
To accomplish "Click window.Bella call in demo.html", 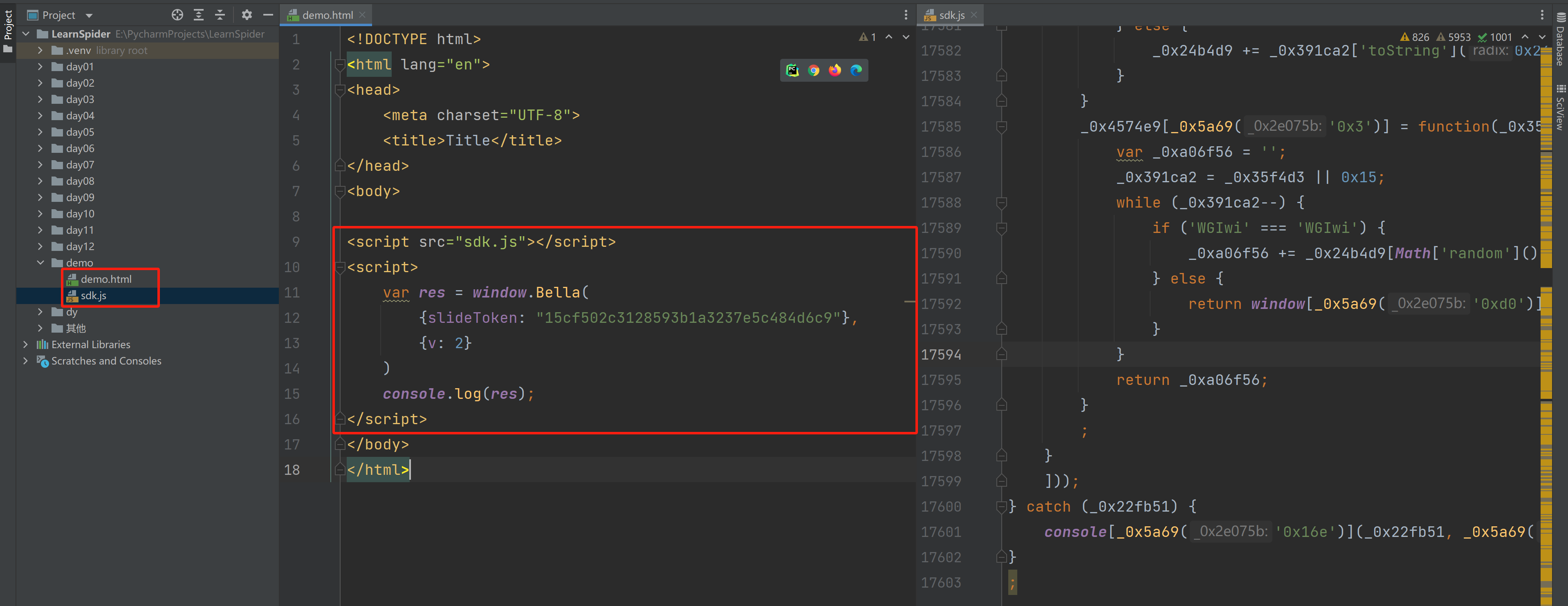I will [530, 293].
